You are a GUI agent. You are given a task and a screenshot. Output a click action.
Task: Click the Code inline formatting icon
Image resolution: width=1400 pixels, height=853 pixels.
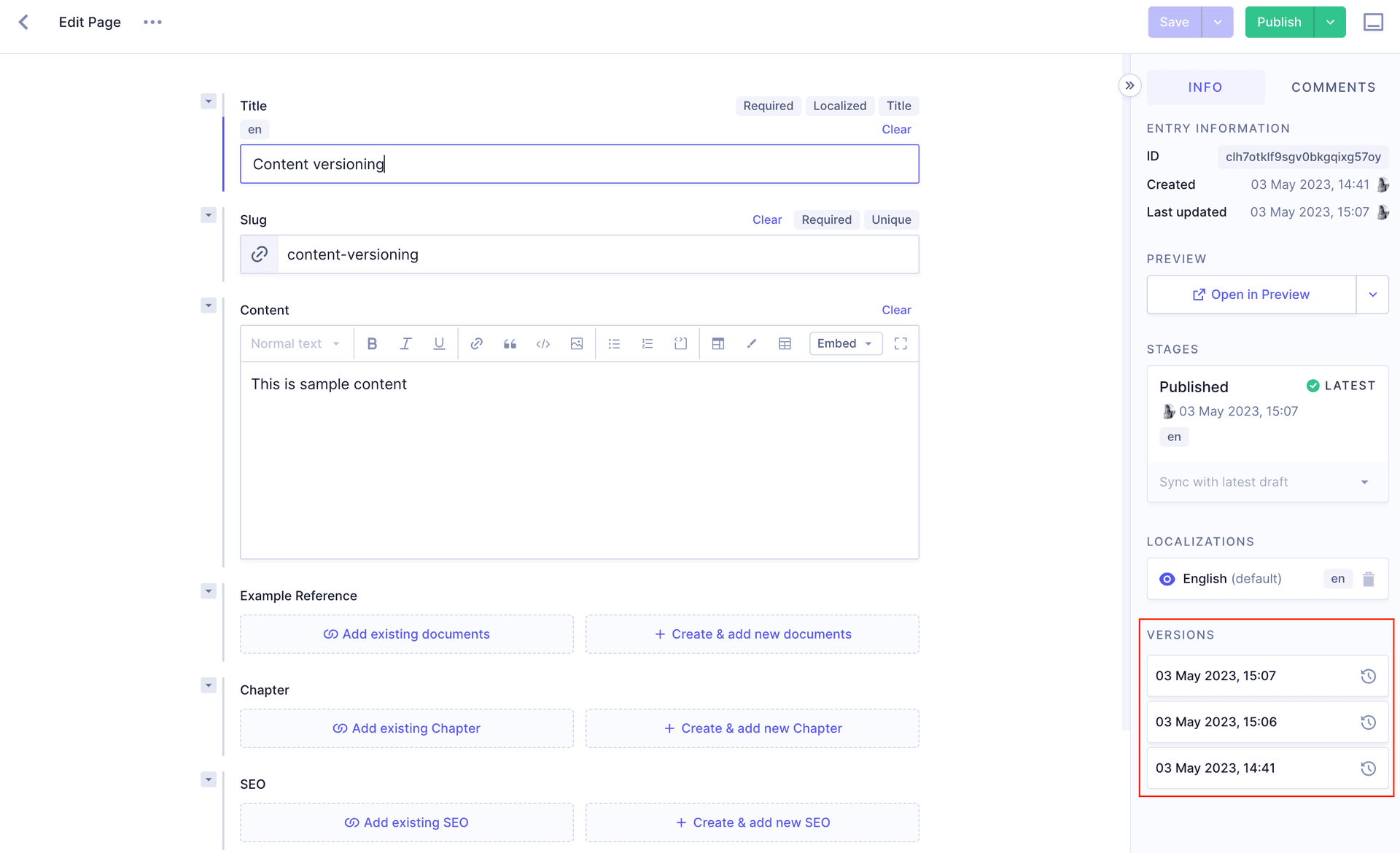543,344
